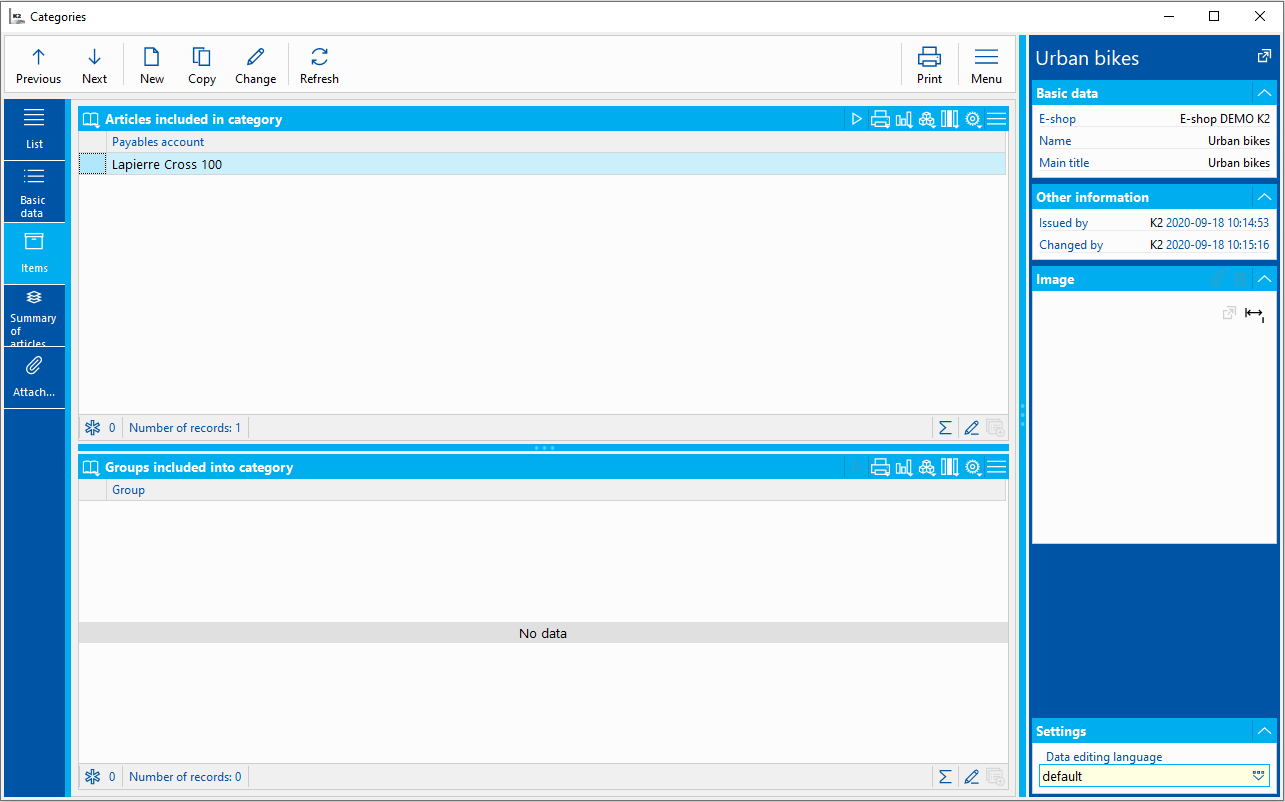The width and height of the screenshot is (1285, 802).
Task: Open gear settings in Articles panel header
Action: coord(973,119)
